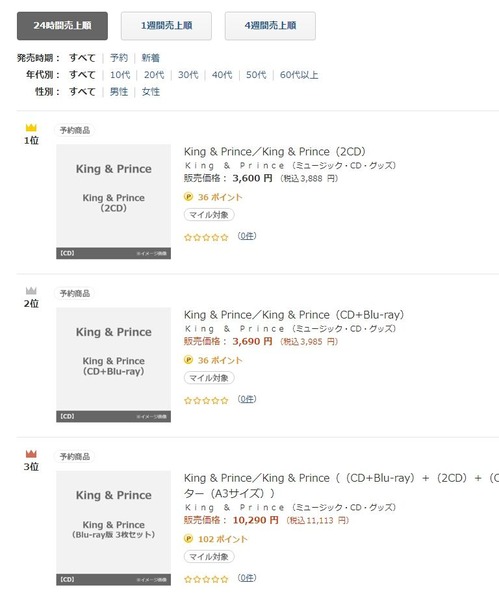Filter release period by 新着

tap(150, 58)
